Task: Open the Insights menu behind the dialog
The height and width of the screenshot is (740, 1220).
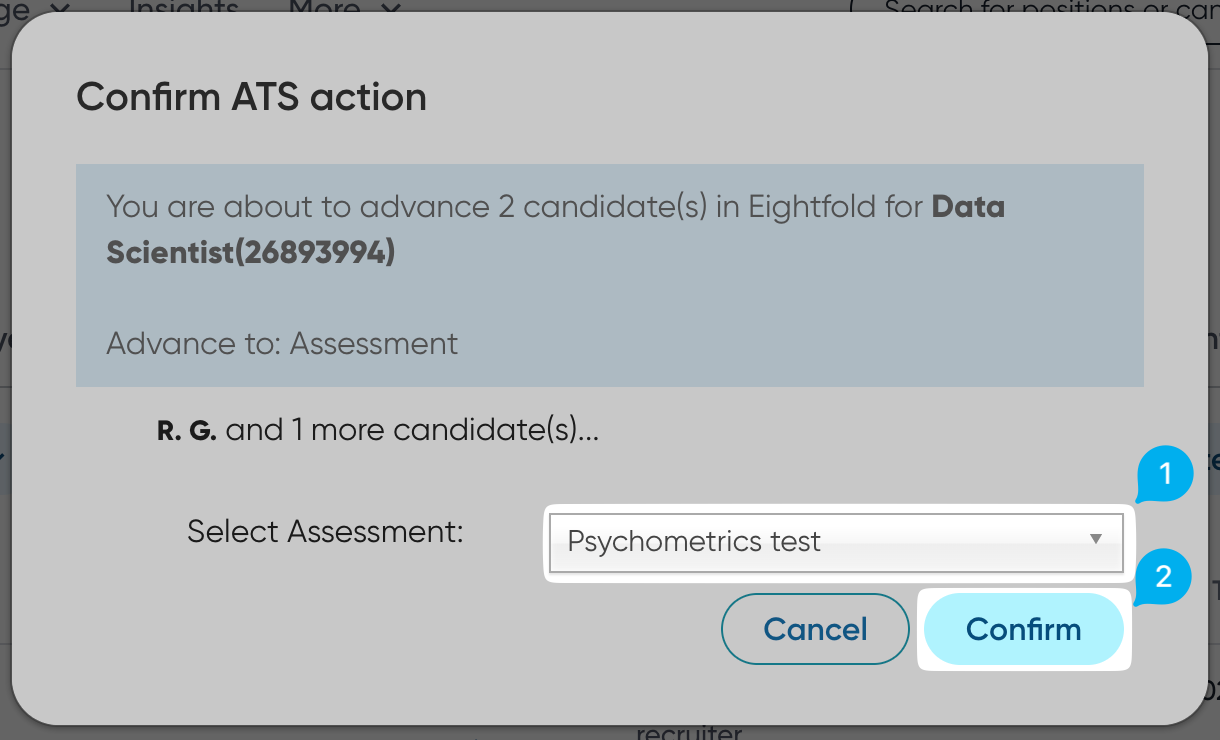Action: pos(184,9)
